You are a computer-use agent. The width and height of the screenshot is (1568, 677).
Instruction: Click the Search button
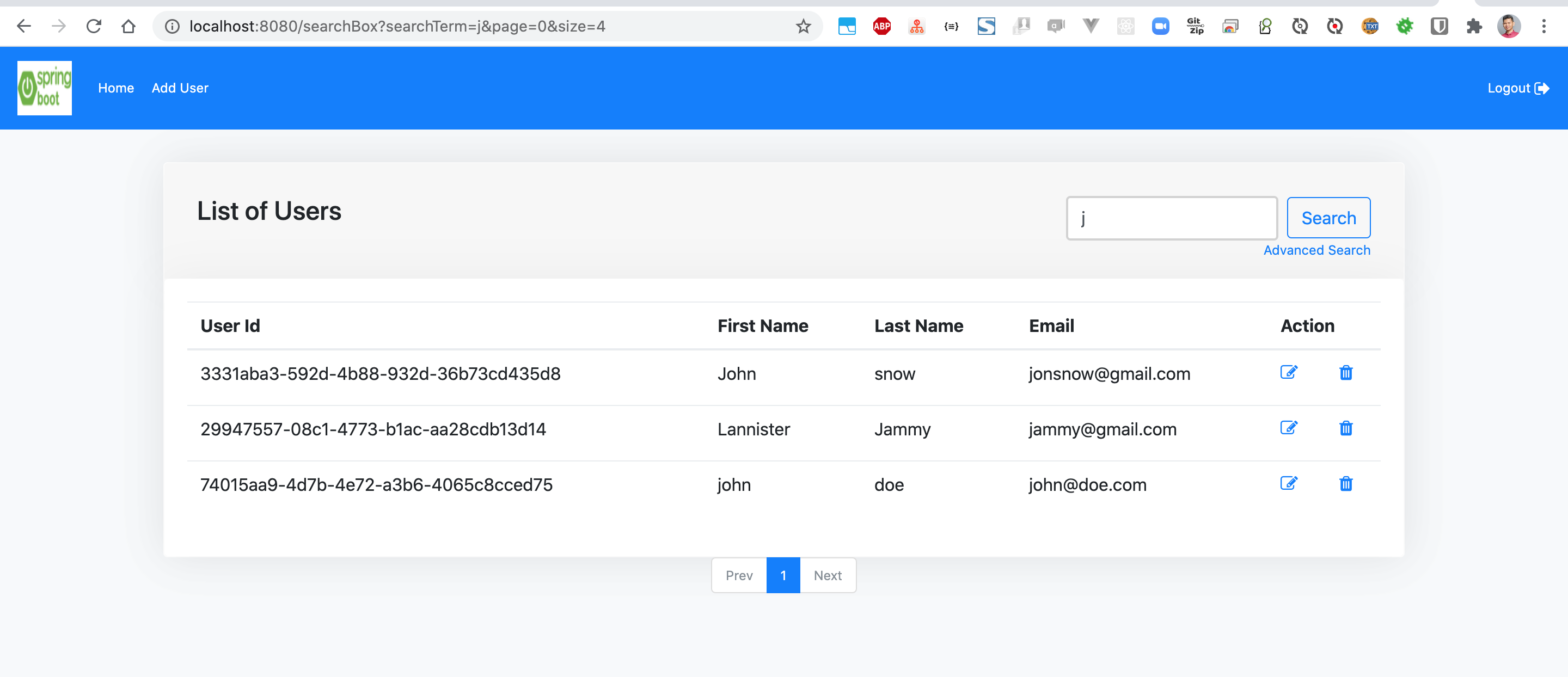point(1328,218)
